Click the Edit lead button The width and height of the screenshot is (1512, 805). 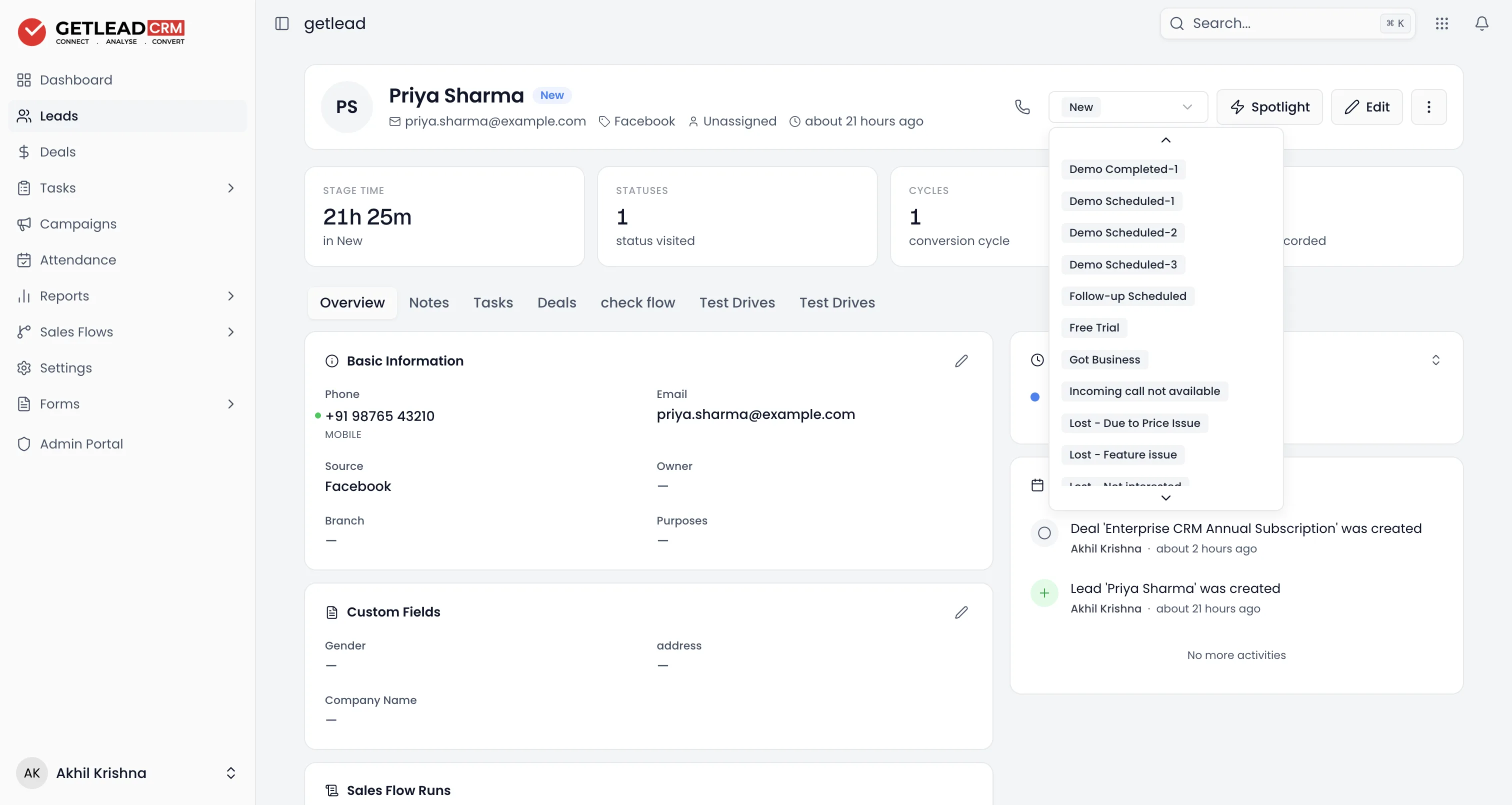(x=1366, y=107)
